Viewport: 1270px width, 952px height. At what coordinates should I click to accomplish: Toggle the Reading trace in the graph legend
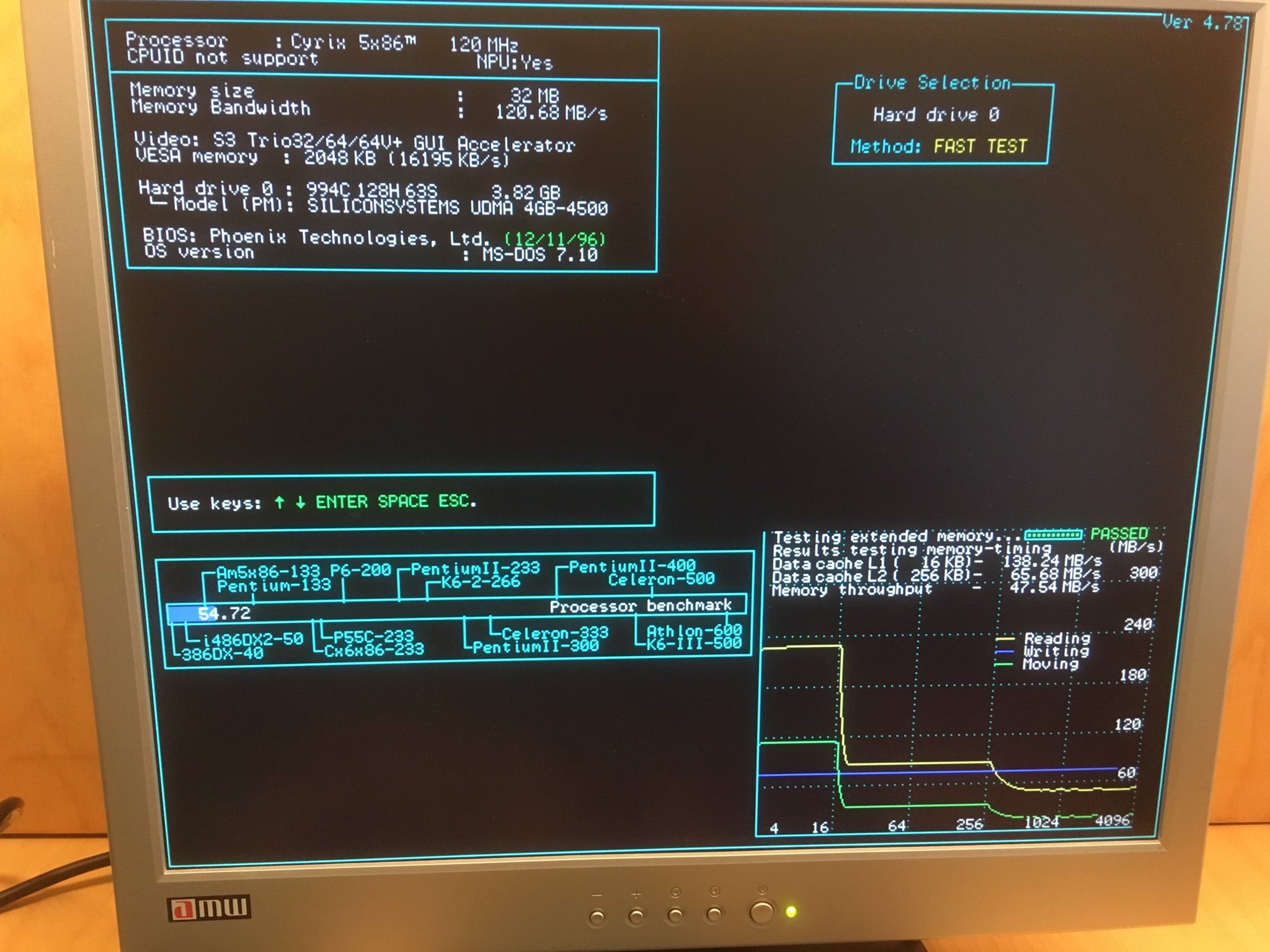click(x=1058, y=639)
